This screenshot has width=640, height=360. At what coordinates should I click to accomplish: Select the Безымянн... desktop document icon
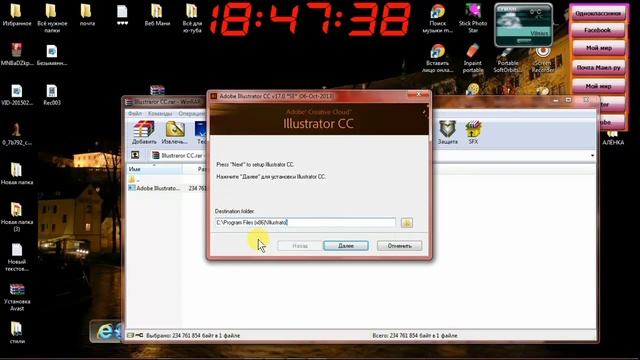(x=52, y=54)
